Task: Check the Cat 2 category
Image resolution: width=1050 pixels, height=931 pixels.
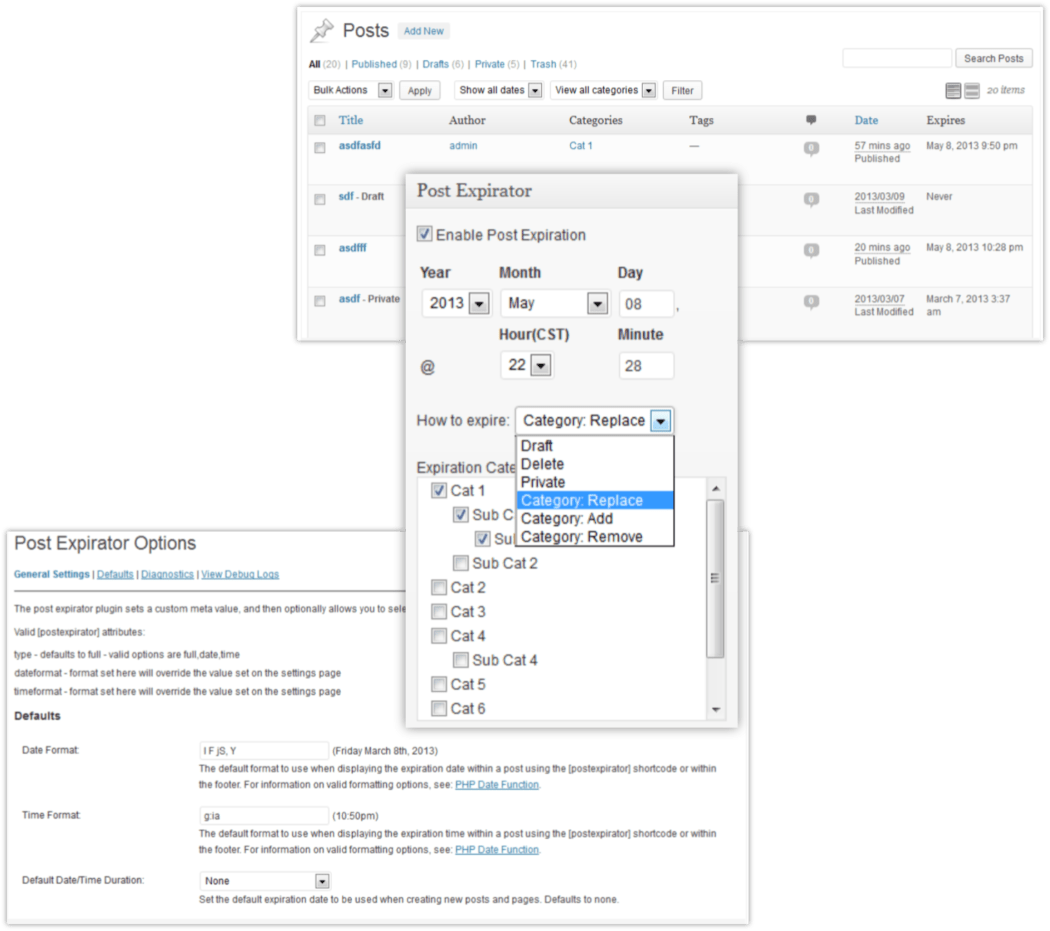Action: click(439, 587)
